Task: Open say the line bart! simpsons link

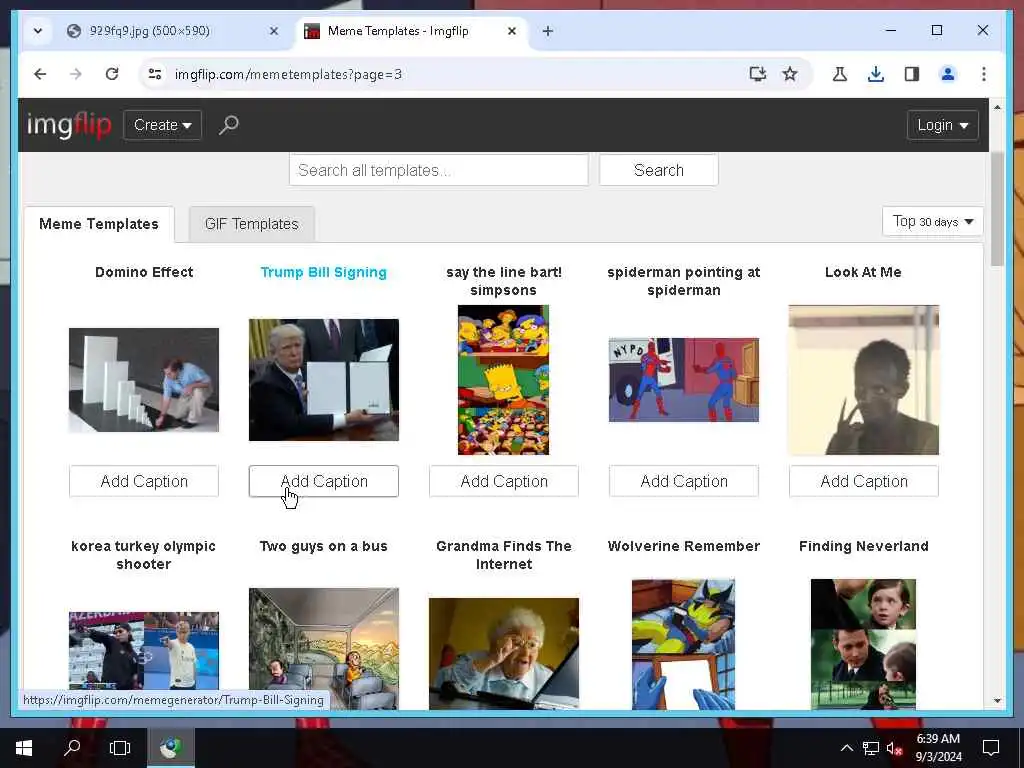Action: click(x=504, y=281)
